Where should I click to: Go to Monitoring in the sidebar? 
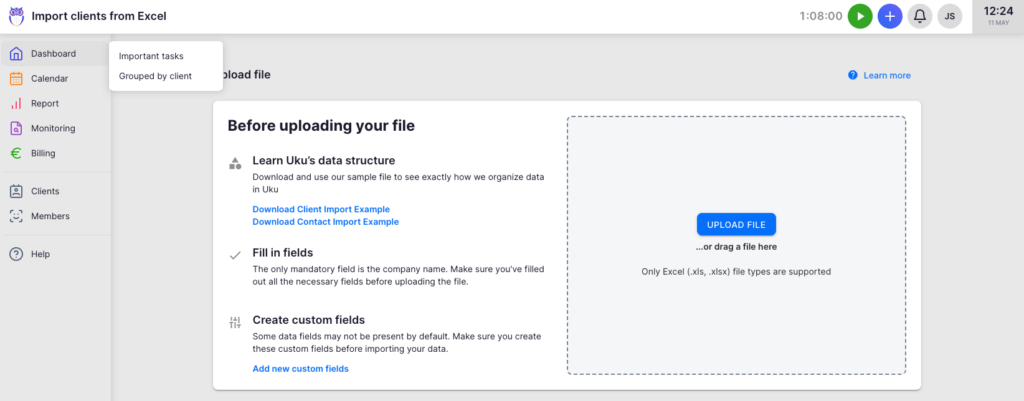53,128
